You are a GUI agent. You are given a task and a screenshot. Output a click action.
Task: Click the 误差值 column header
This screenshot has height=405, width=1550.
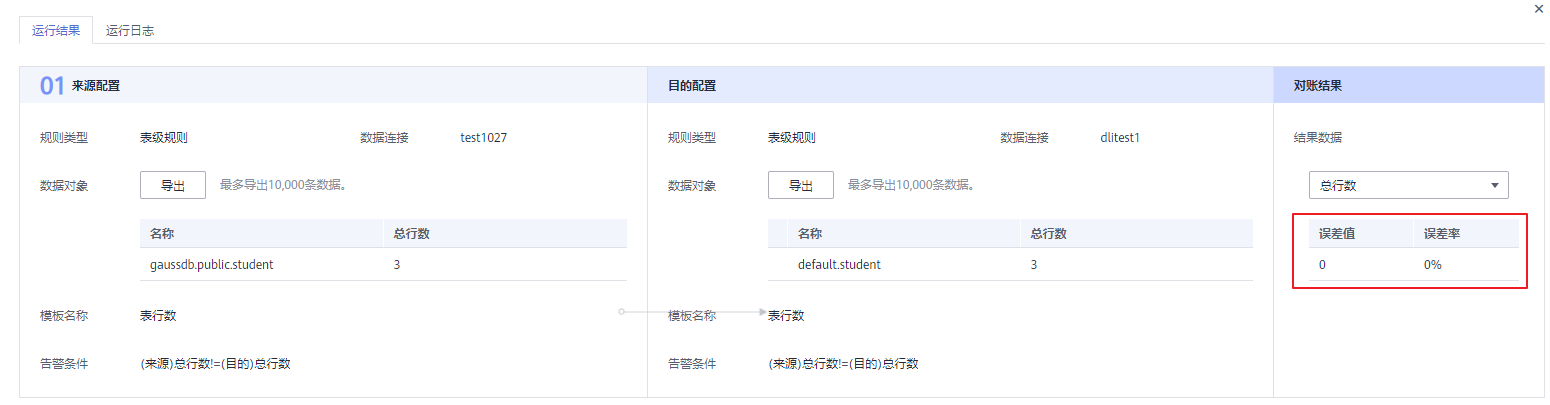pyautogui.click(x=1336, y=234)
